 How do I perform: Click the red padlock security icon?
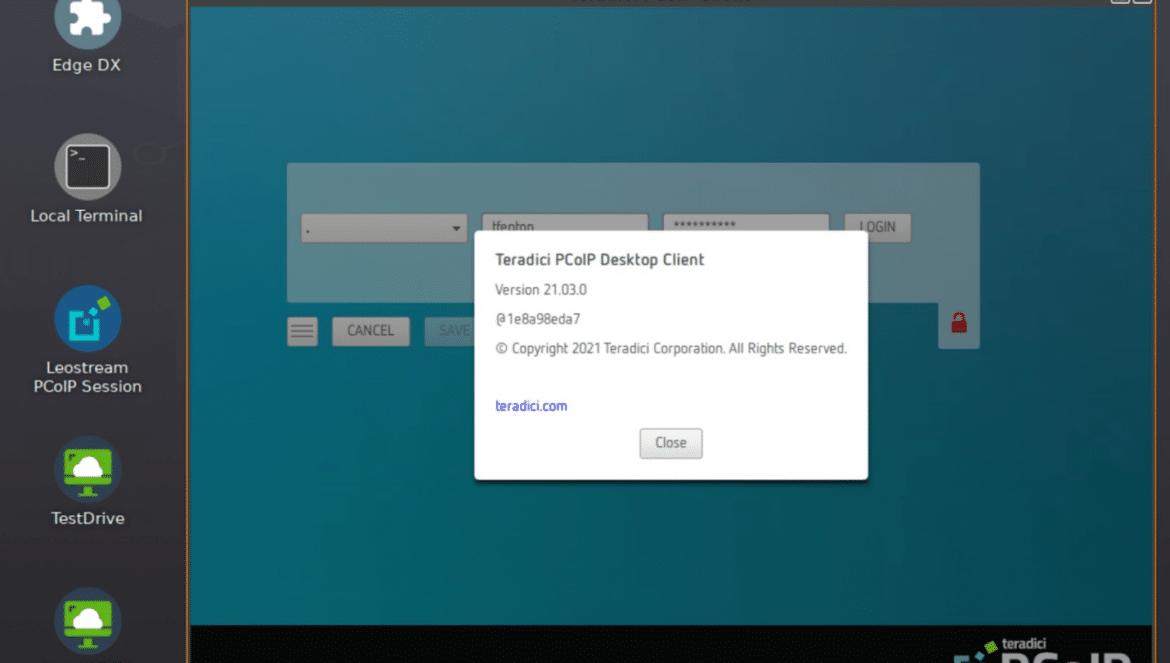click(959, 322)
